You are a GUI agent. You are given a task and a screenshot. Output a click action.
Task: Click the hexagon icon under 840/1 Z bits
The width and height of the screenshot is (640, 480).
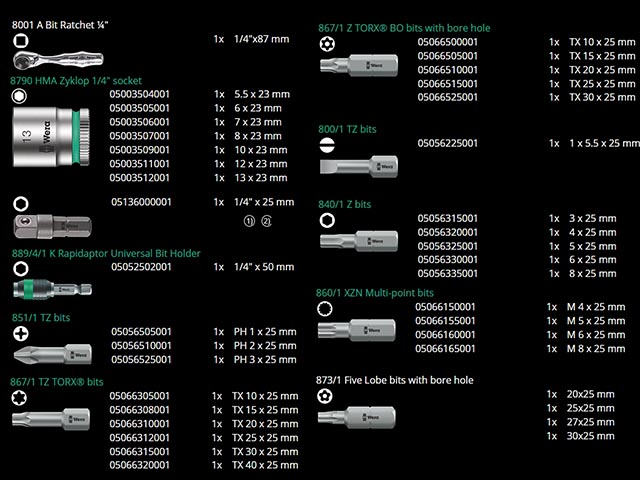(x=327, y=220)
